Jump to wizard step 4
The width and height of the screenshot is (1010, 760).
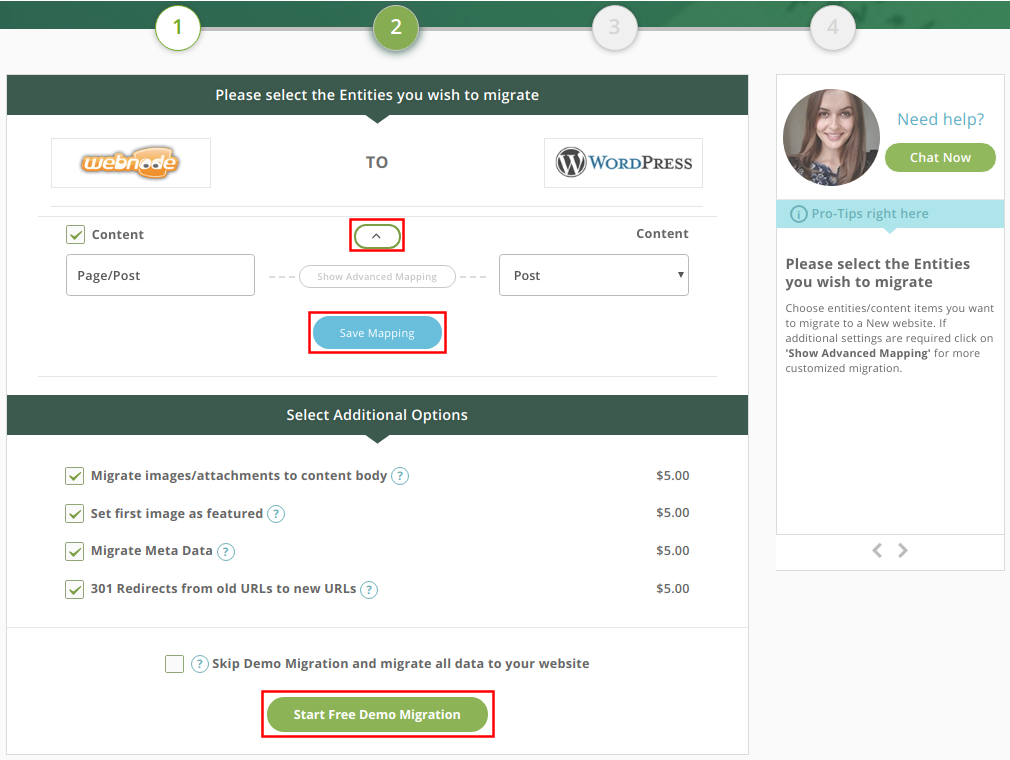(x=833, y=27)
